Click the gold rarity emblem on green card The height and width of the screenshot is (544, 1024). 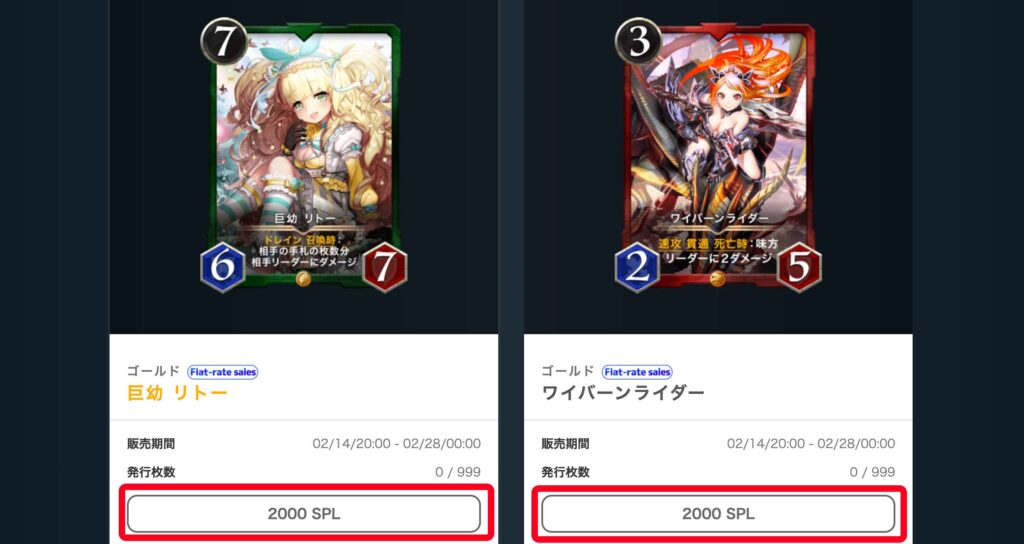pos(303,280)
